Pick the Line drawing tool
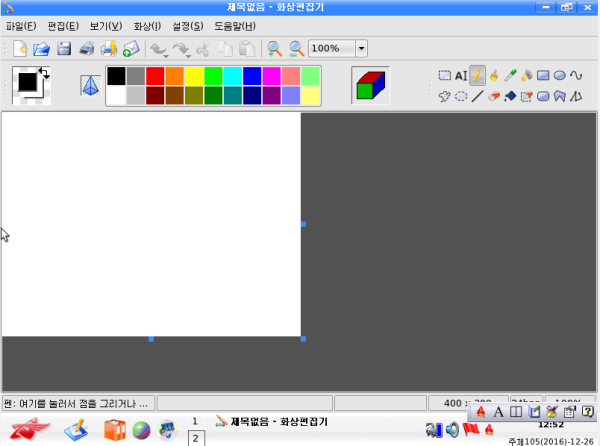 [x=477, y=97]
